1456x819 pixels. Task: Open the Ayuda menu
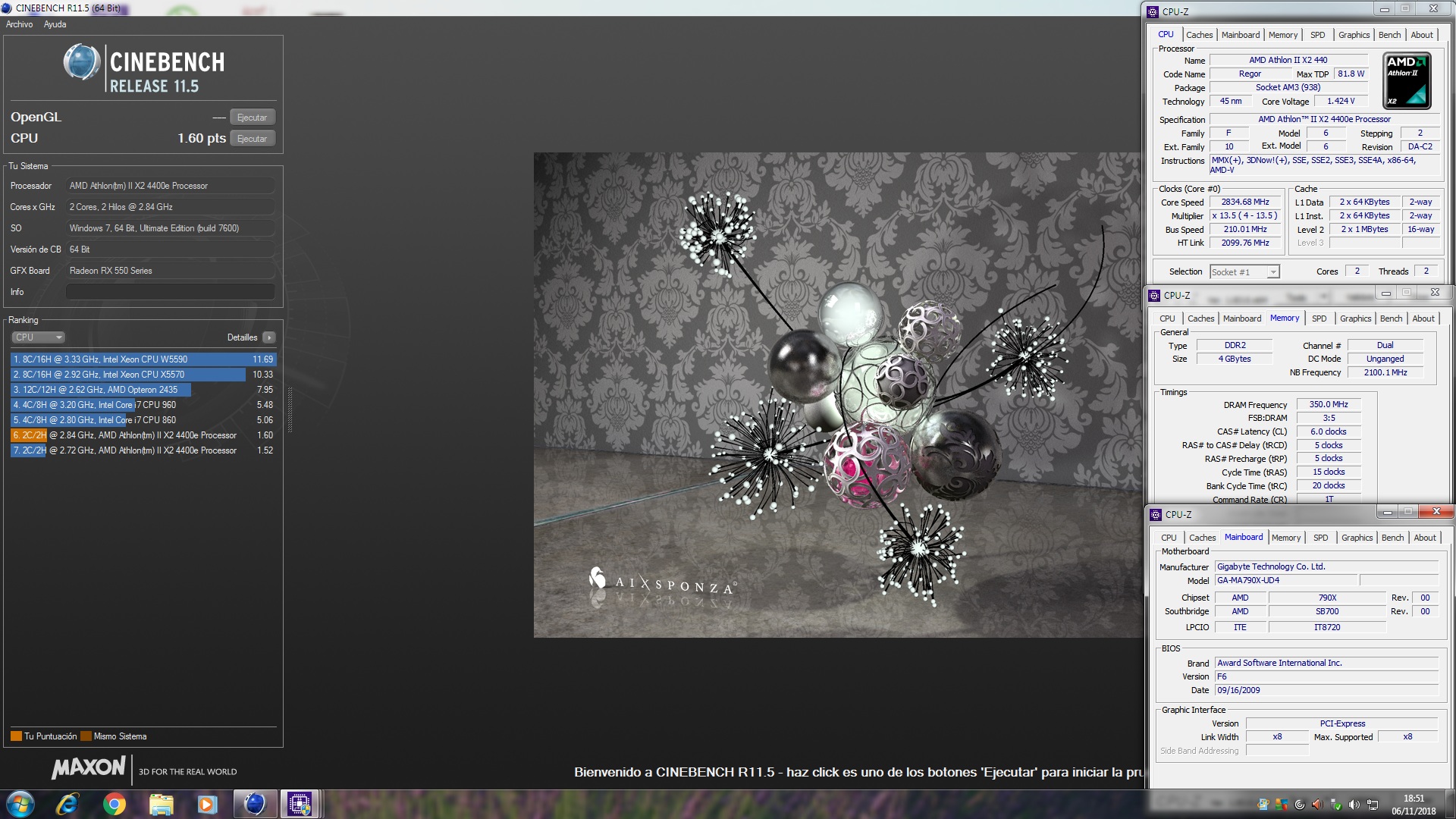click(x=55, y=24)
